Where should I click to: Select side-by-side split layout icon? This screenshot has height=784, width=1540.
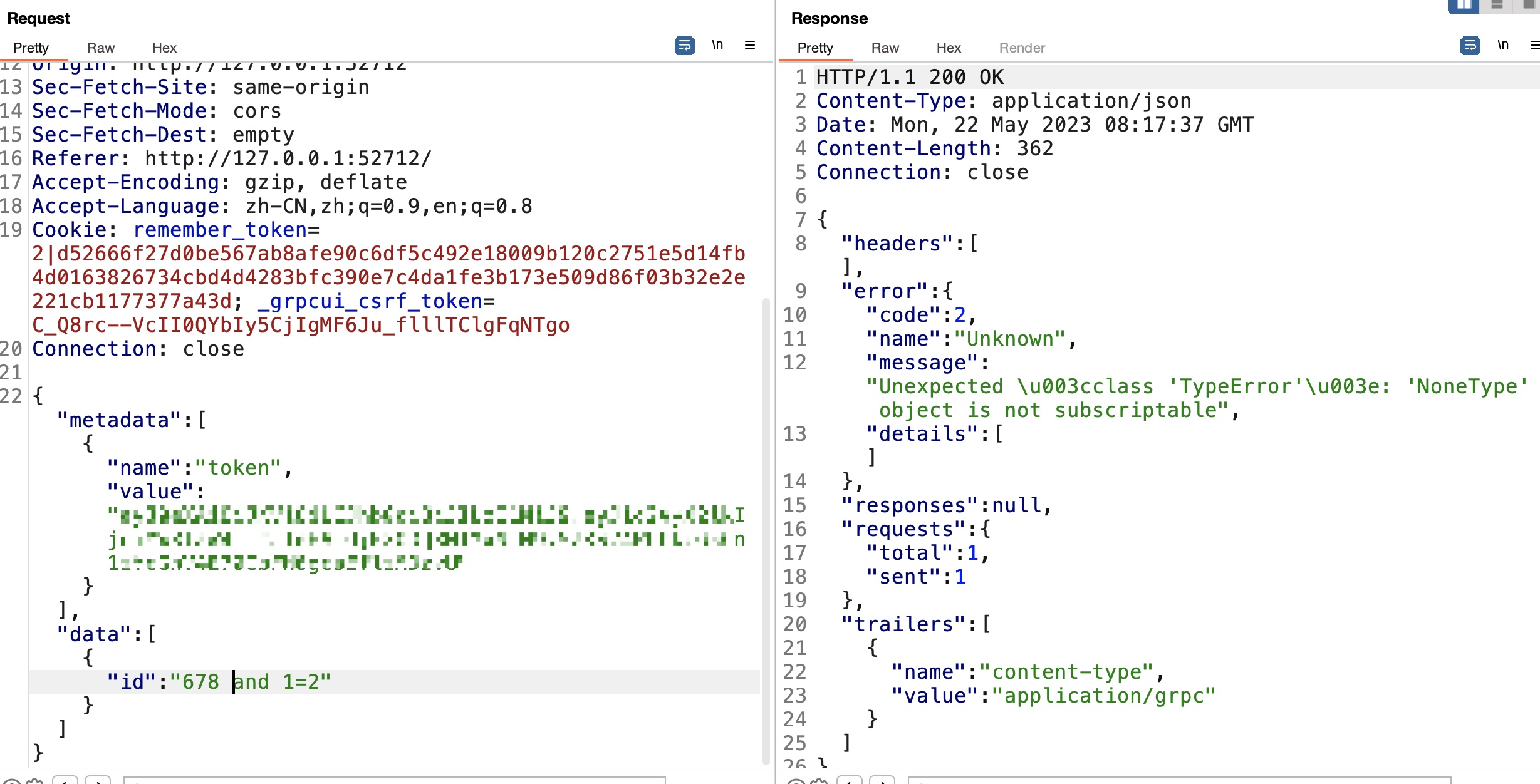pos(1464,6)
